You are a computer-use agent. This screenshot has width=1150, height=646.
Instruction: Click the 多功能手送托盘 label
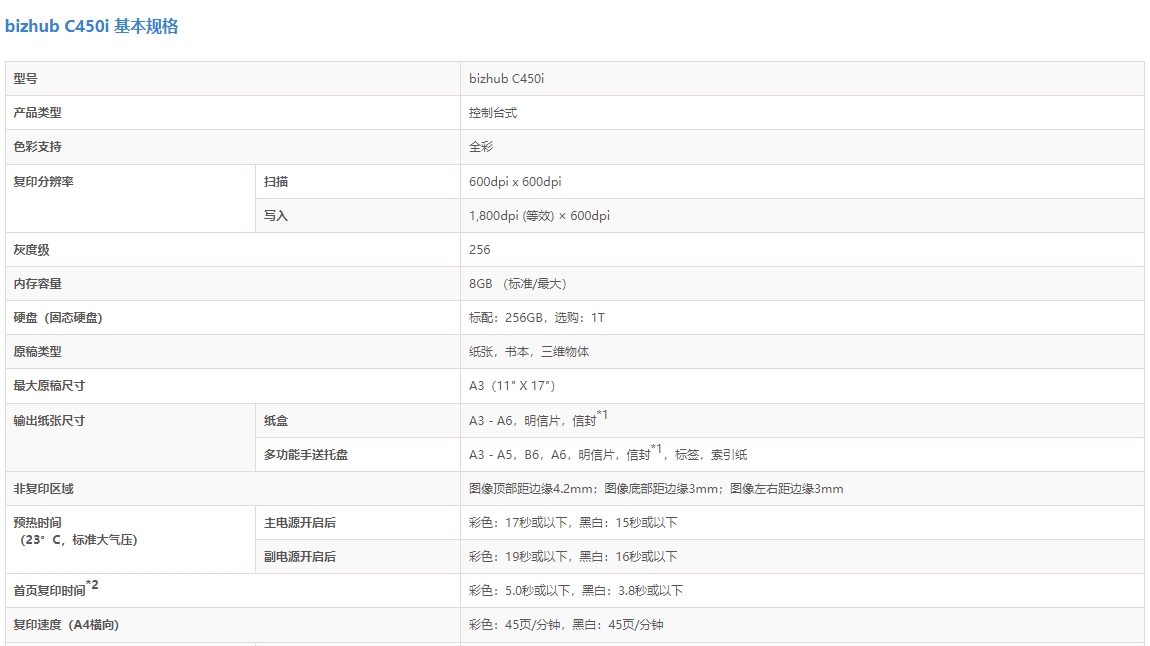(x=306, y=455)
